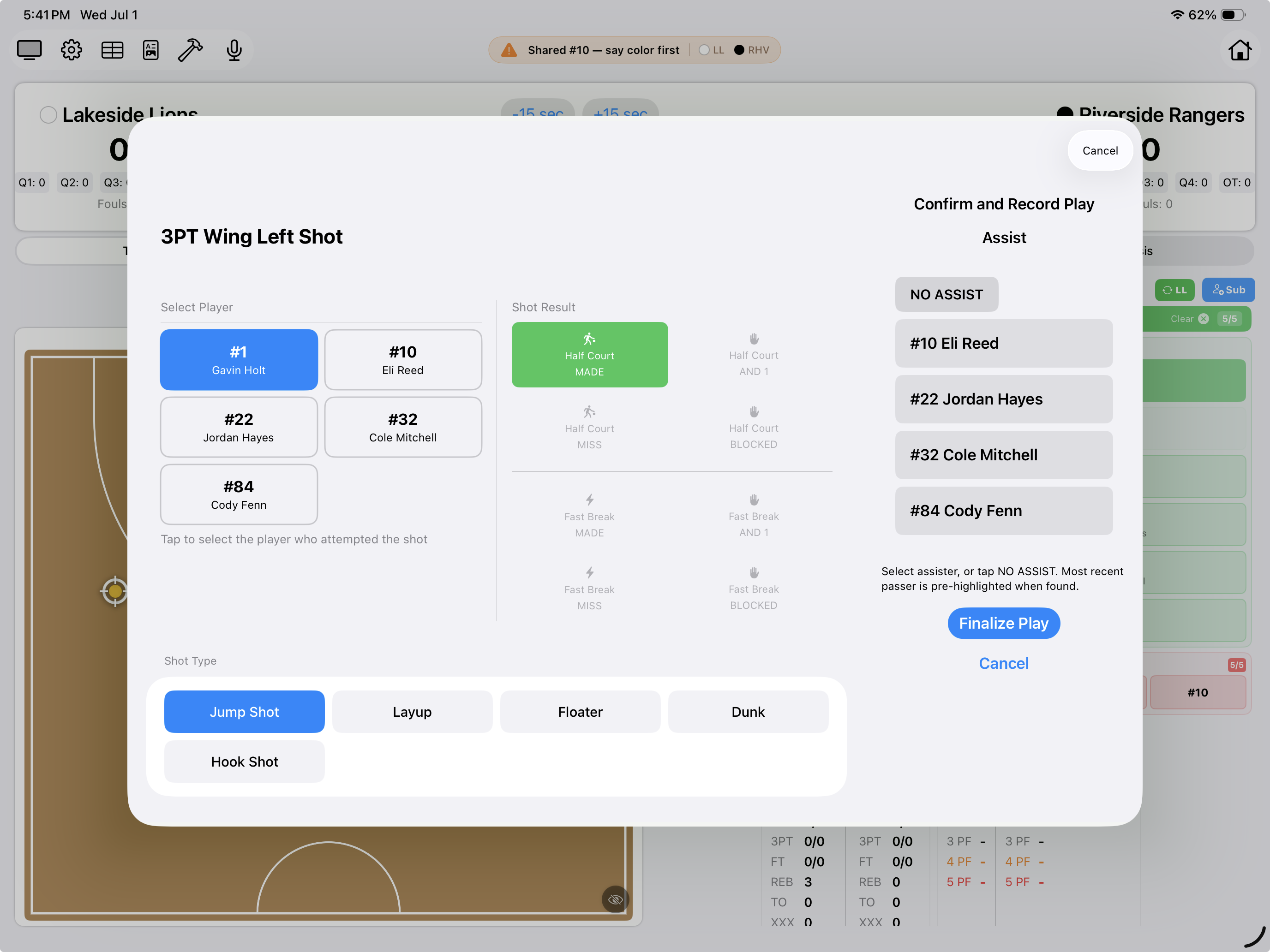This screenshot has height=952, width=1270.
Task: Select the Lakeside Lions team radio circle
Action: coord(48,115)
